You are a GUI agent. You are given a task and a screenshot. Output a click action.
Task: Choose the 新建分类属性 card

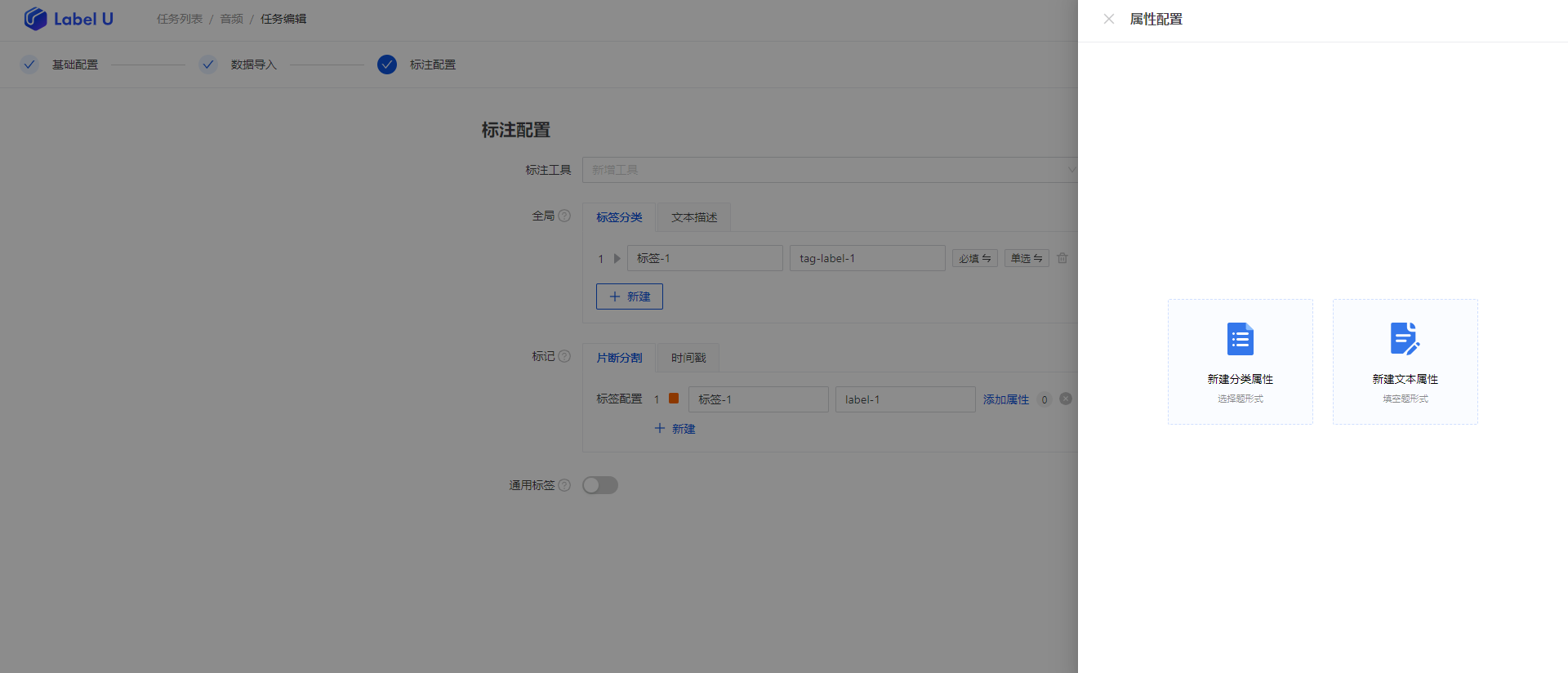coord(1240,361)
